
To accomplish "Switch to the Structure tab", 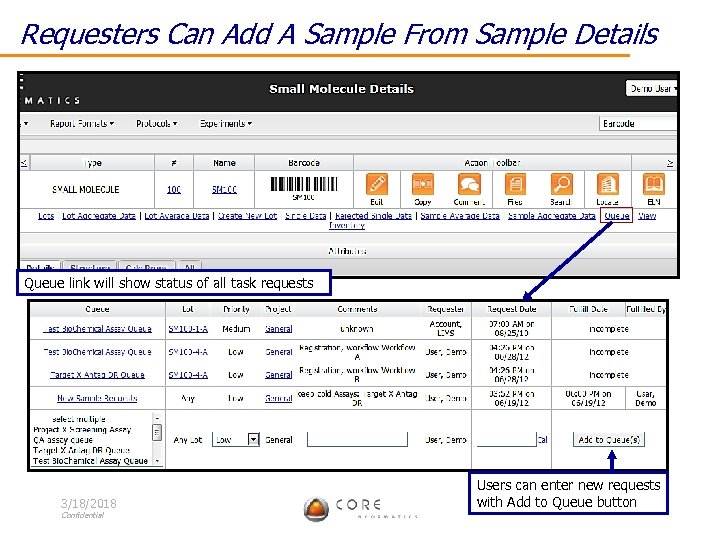I will [90, 266].
